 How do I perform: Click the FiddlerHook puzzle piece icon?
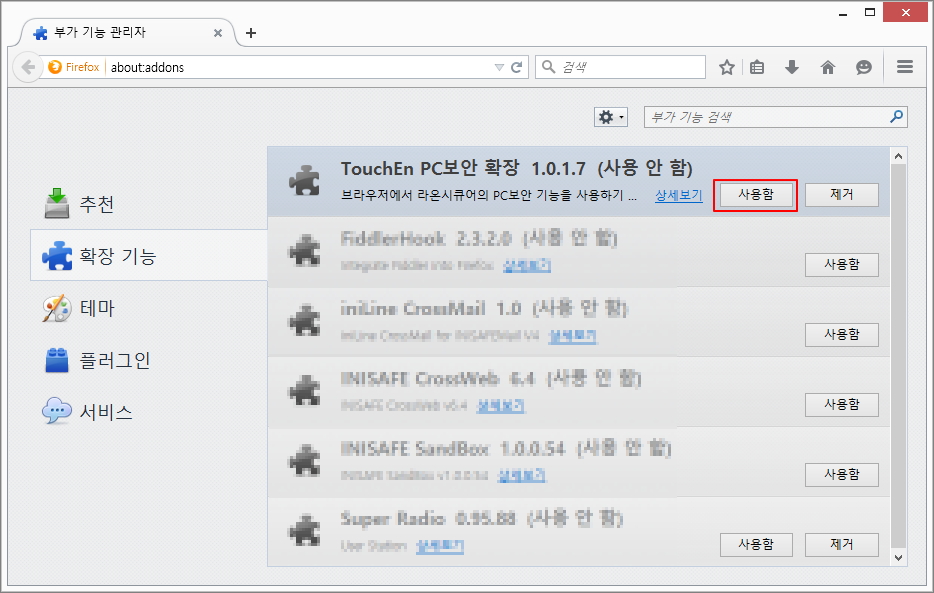304,251
